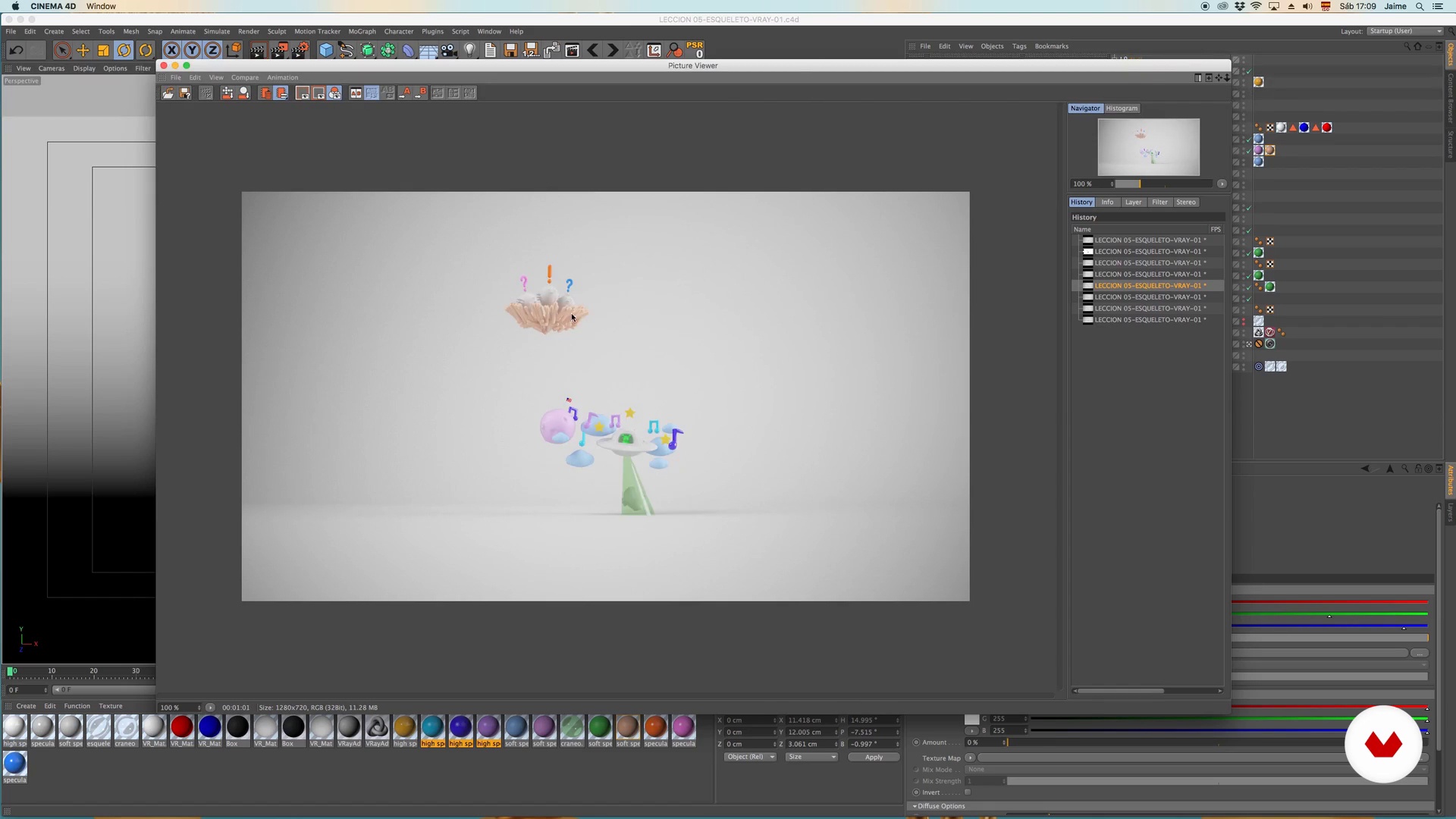1456x819 pixels.
Task: Click the Undo arrow in the main toolbar
Action: tap(16, 51)
